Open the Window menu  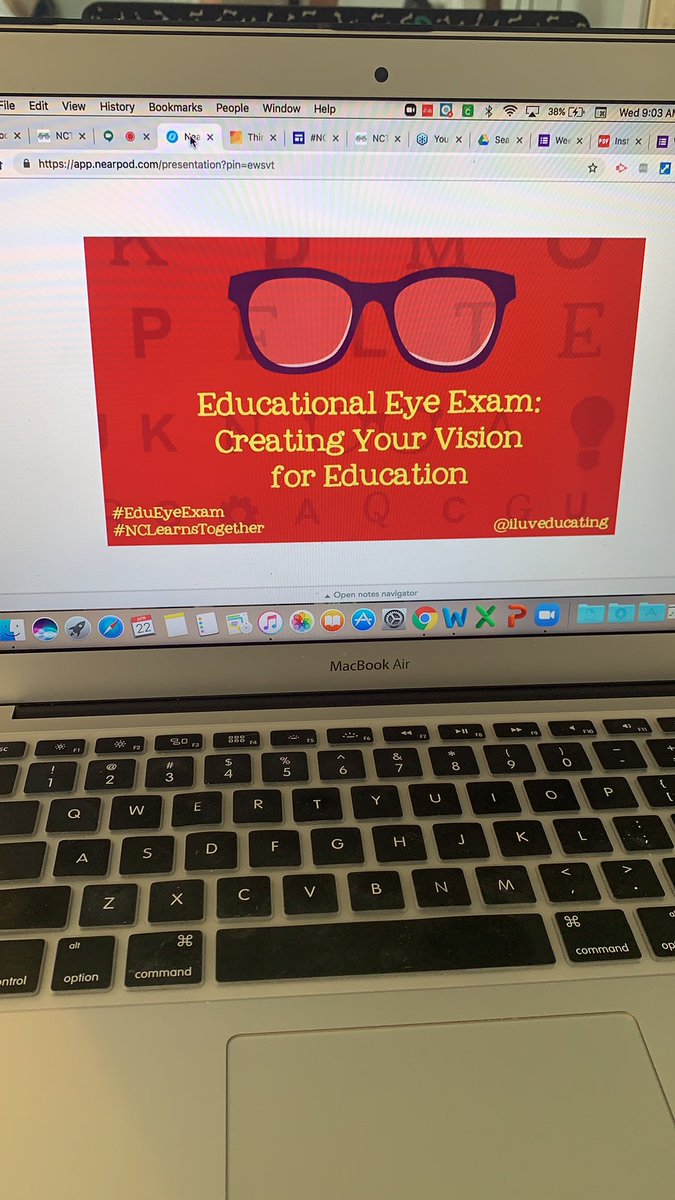[x=281, y=108]
